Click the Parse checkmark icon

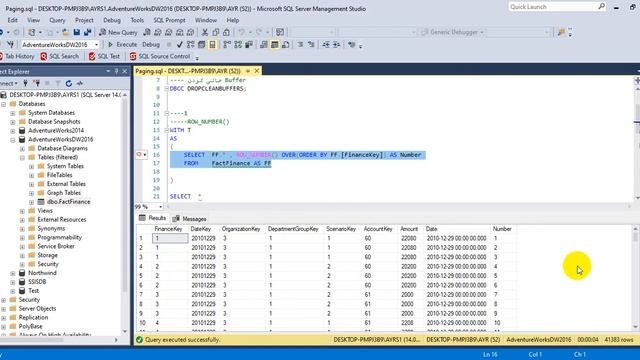point(180,44)
